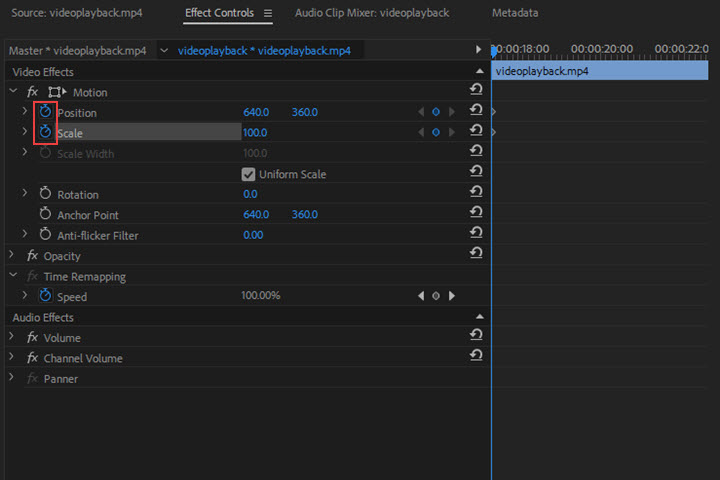This screenshot has height=480, width=720.
Task: Toggle the Position stopwatch animation icon
Action: (45, 112)
